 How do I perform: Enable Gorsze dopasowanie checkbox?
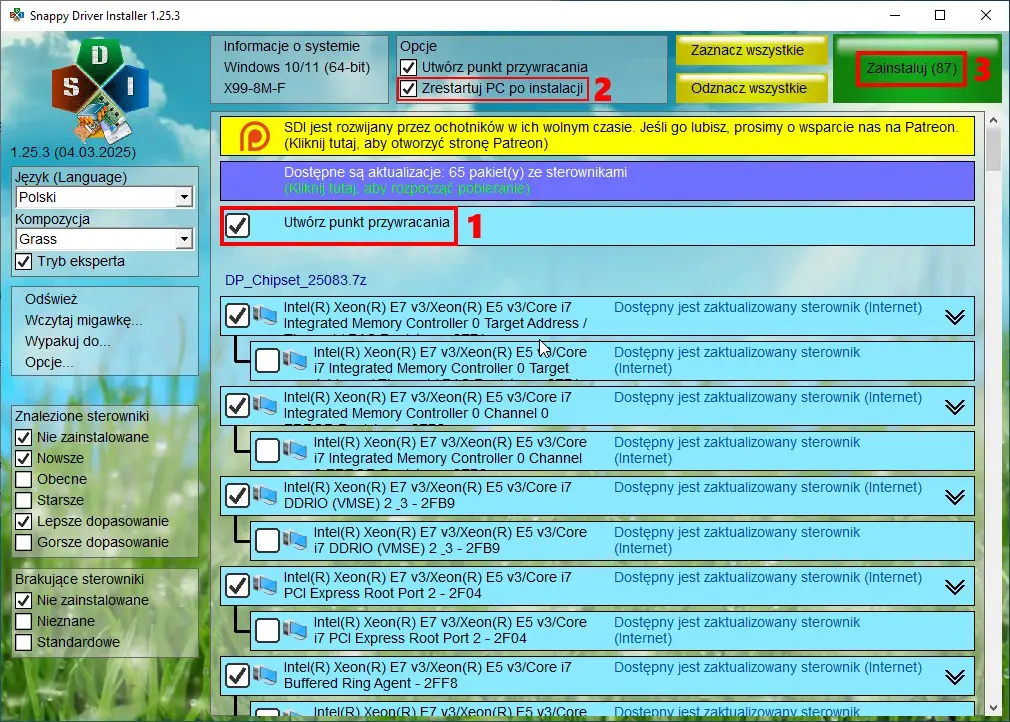click(x=23, y=542)
